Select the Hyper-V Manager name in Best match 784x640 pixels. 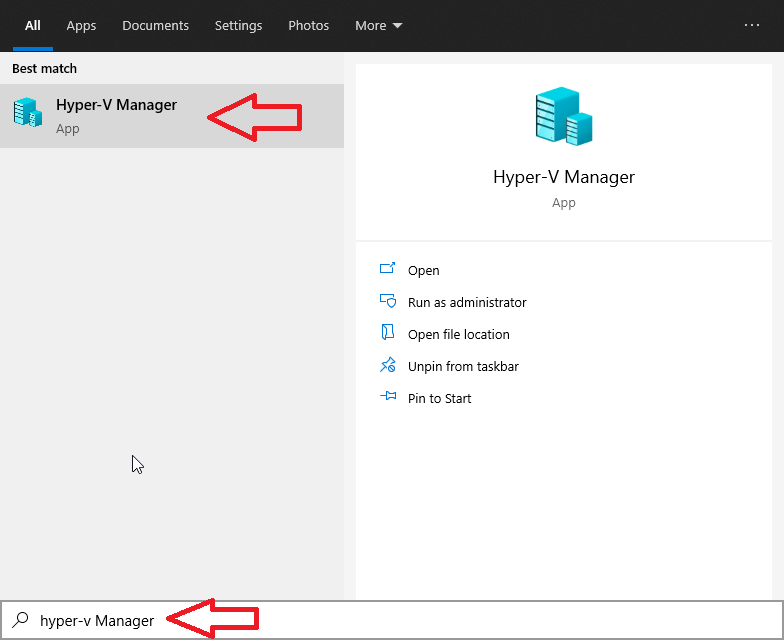pyautogui.click(x=116, y=105)
